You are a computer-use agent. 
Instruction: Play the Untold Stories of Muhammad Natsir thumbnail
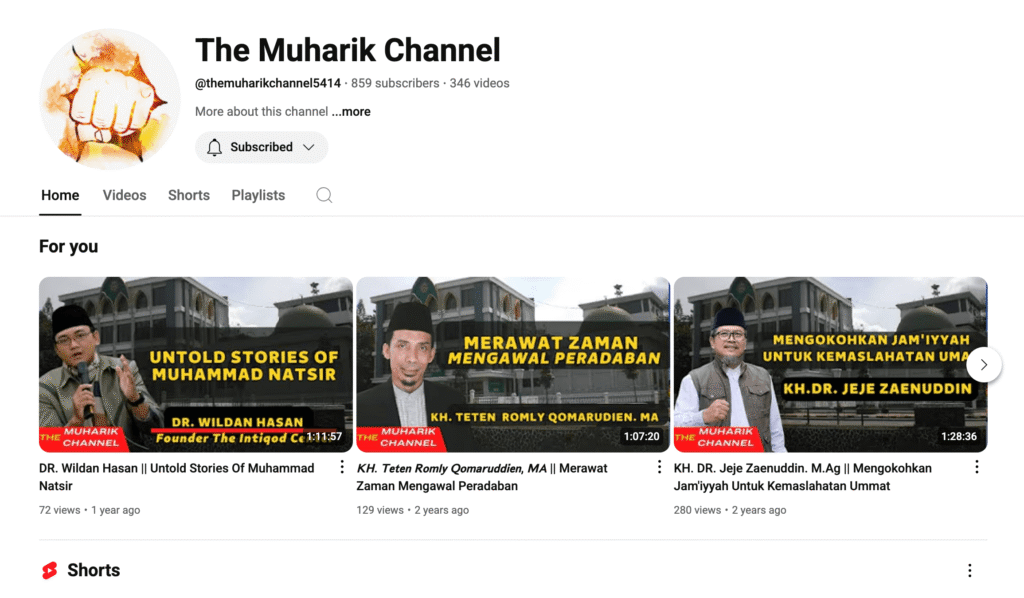pyautogui.click(x=195, y=364)
